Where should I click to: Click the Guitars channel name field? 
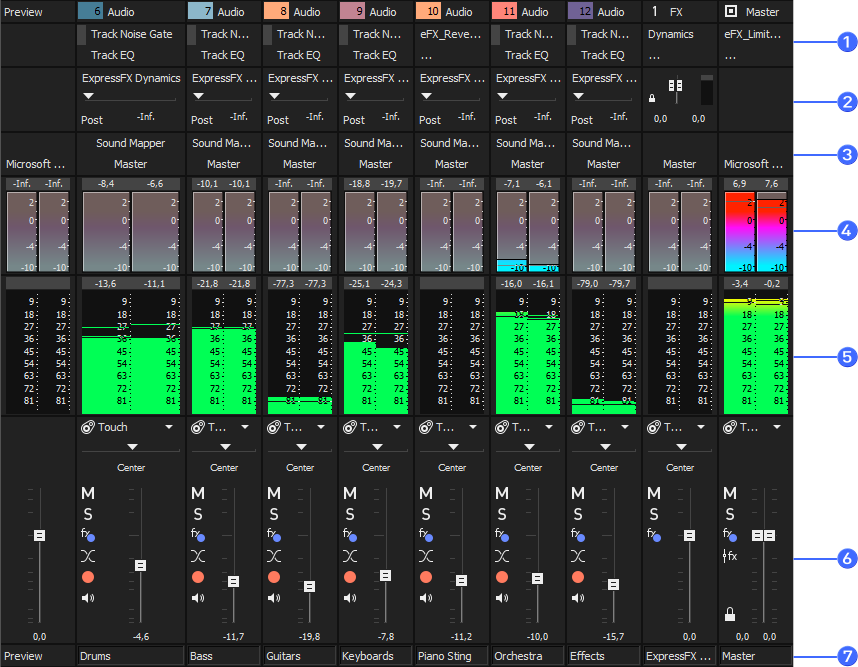click(x=300, y=656)
